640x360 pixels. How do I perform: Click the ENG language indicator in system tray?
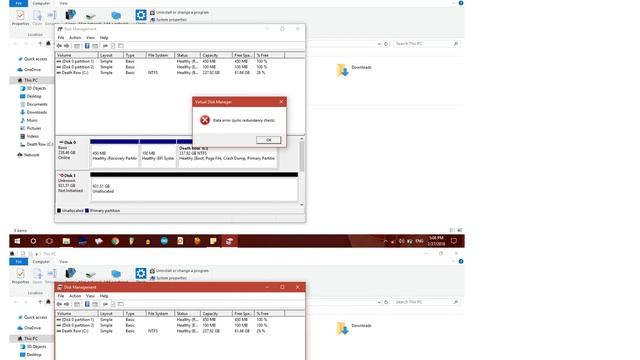419,241
